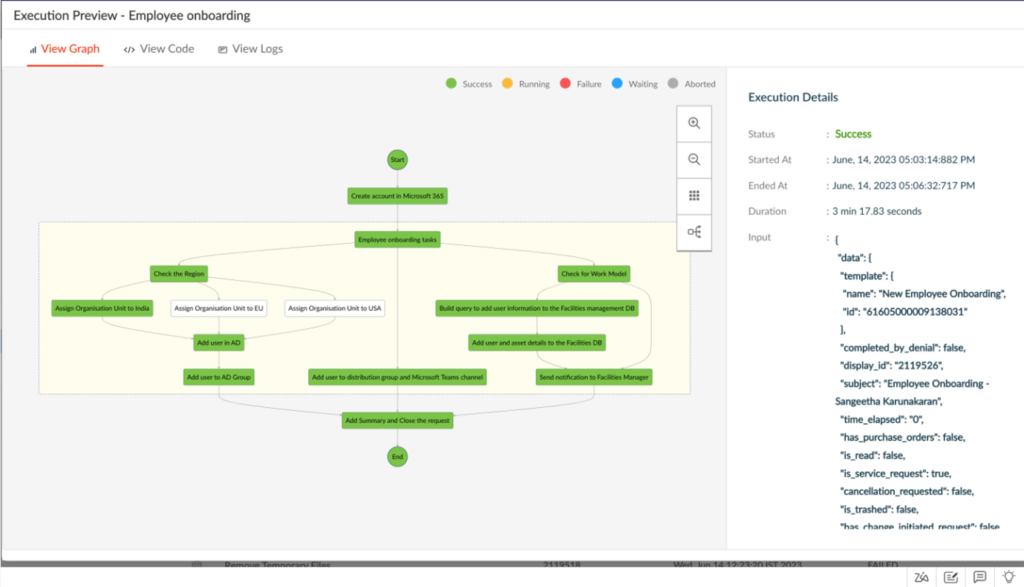Zoom in on the workflow graph
1024x587 pixels.
694,123
